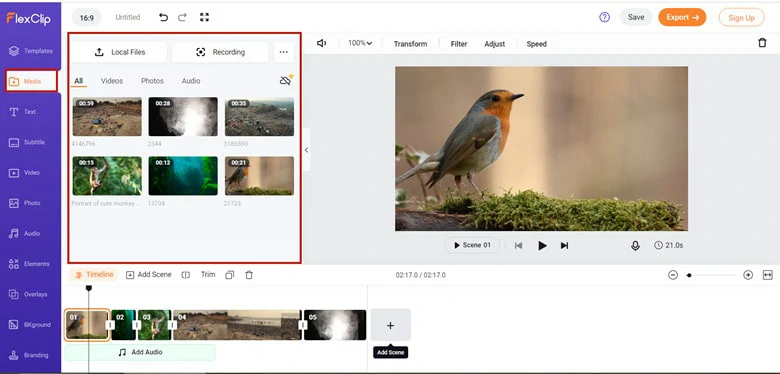780x374 pixels.
Task: Click the Save button
Action: (x=636, y=17)
